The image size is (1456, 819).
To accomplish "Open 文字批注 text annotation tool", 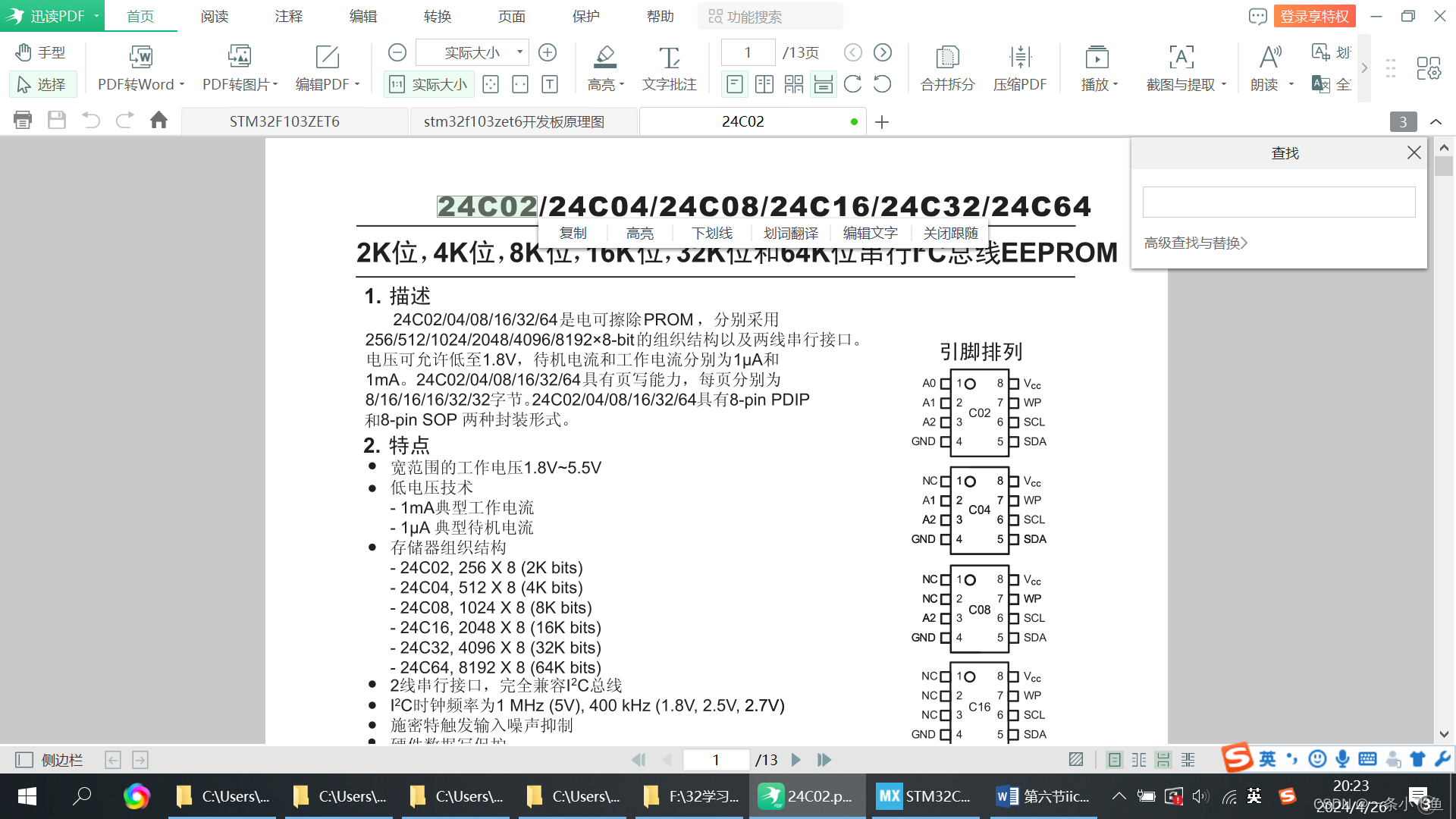I will 669,67.
